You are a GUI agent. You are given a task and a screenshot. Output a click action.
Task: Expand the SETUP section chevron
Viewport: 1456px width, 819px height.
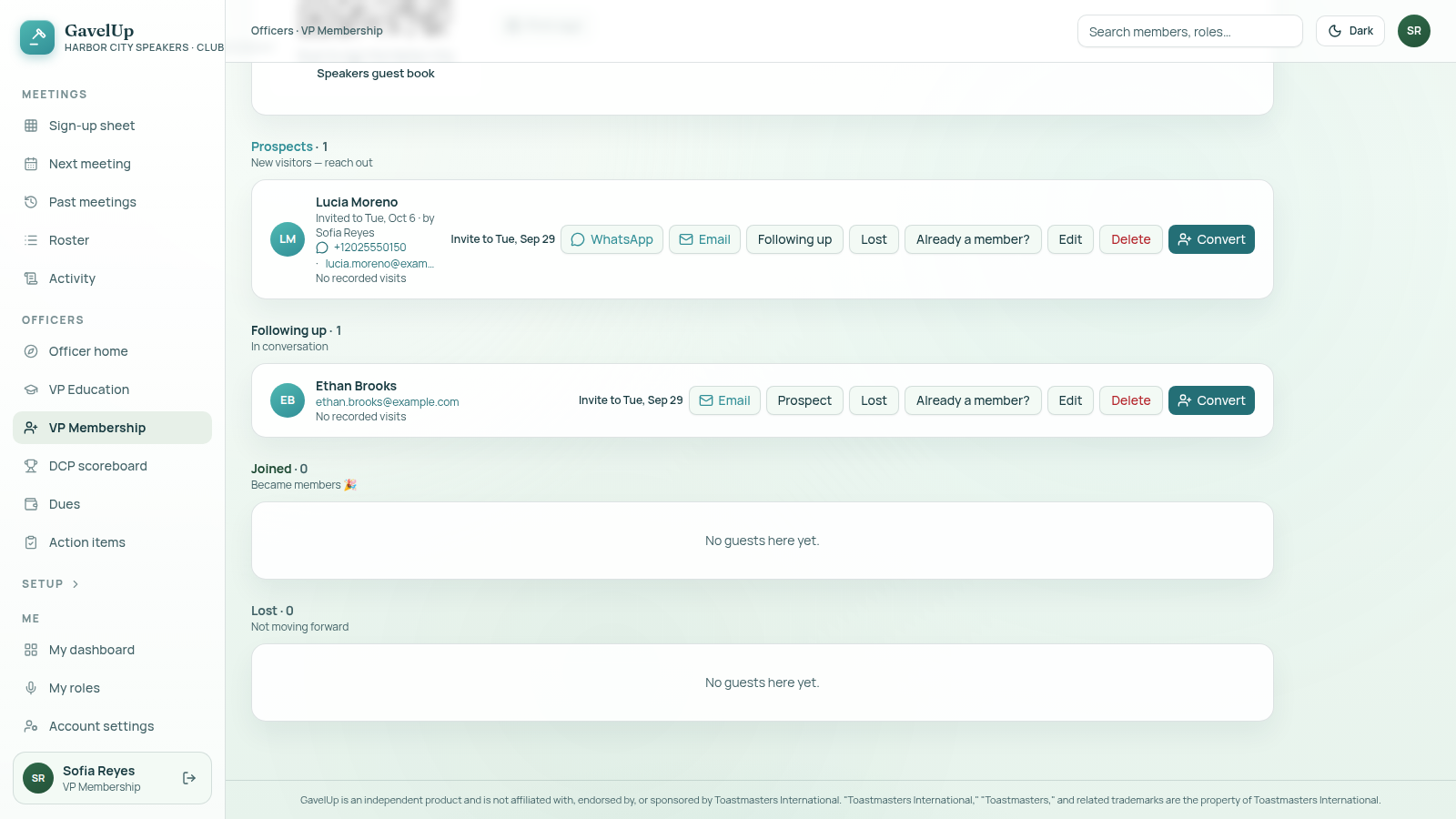coord(76,584)
